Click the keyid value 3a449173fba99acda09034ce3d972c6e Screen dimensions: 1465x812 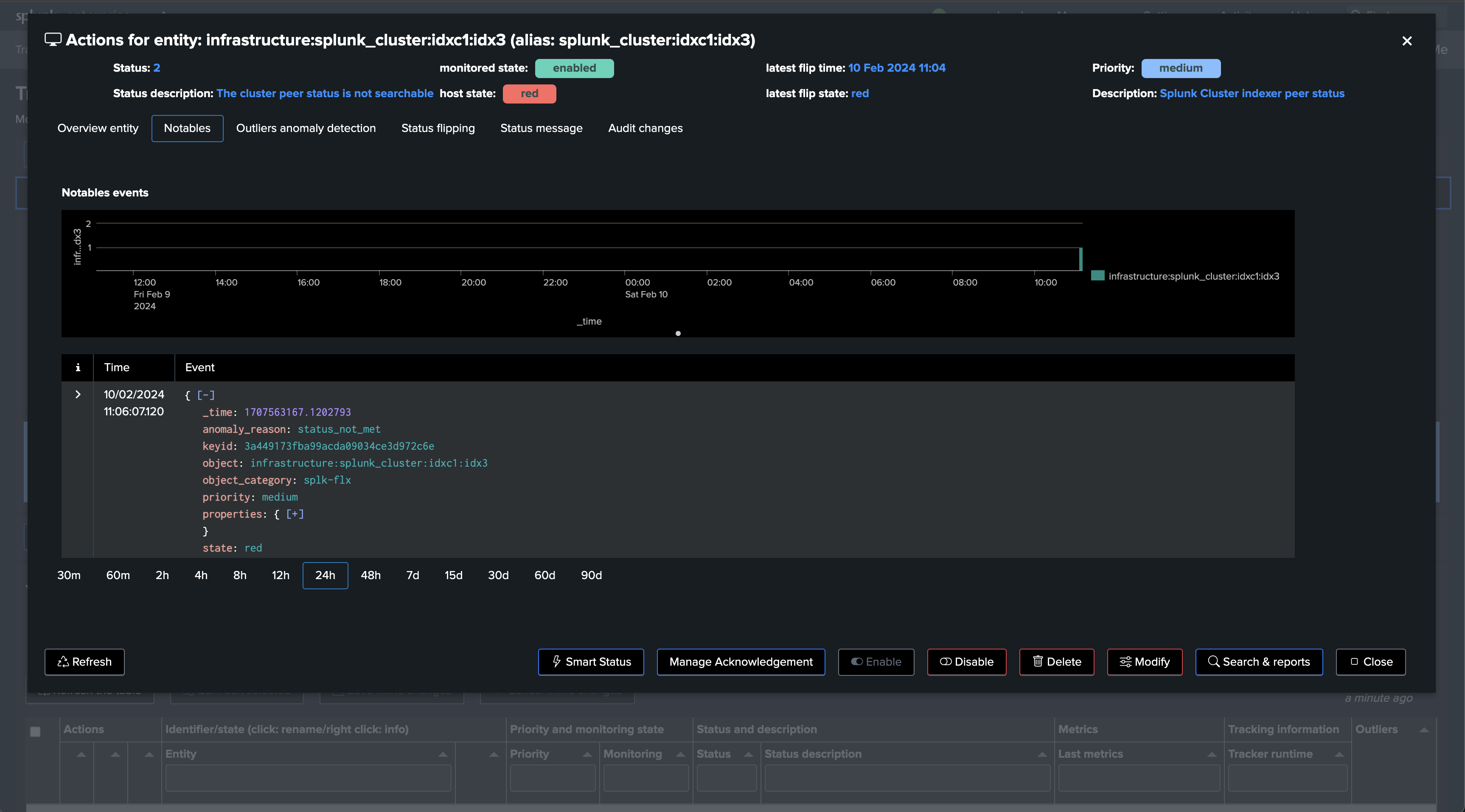point(340,446)
